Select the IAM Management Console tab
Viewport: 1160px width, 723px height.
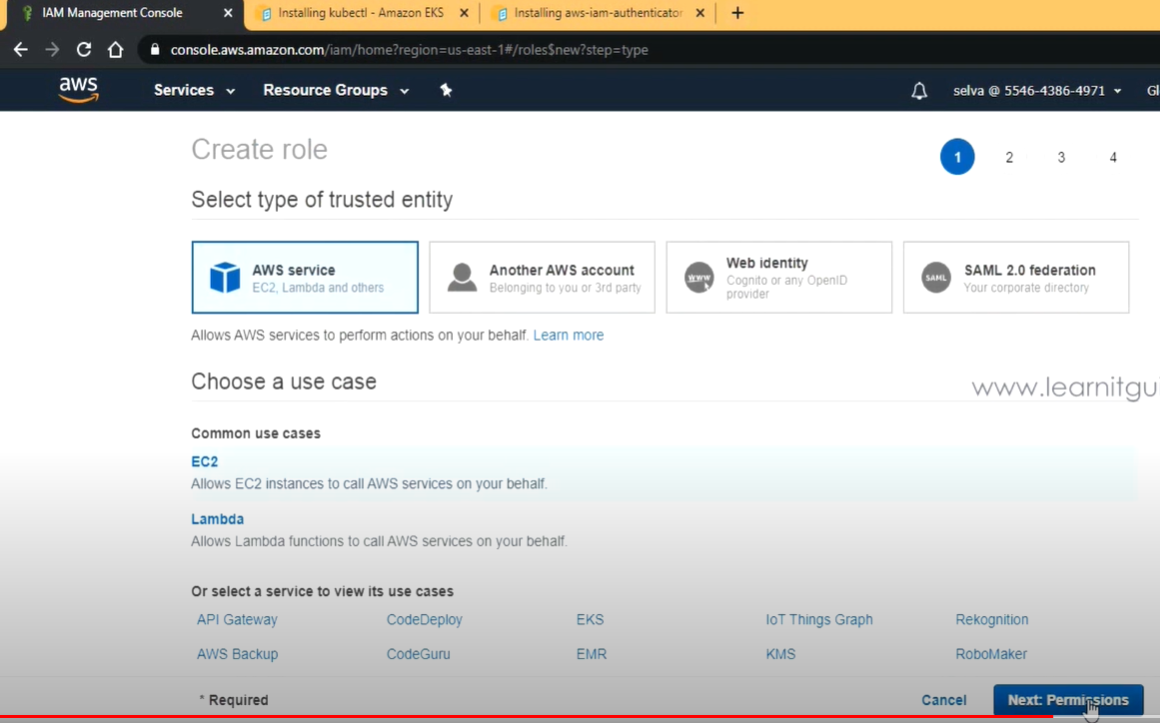pyautogui.click(x=112, y=13)
